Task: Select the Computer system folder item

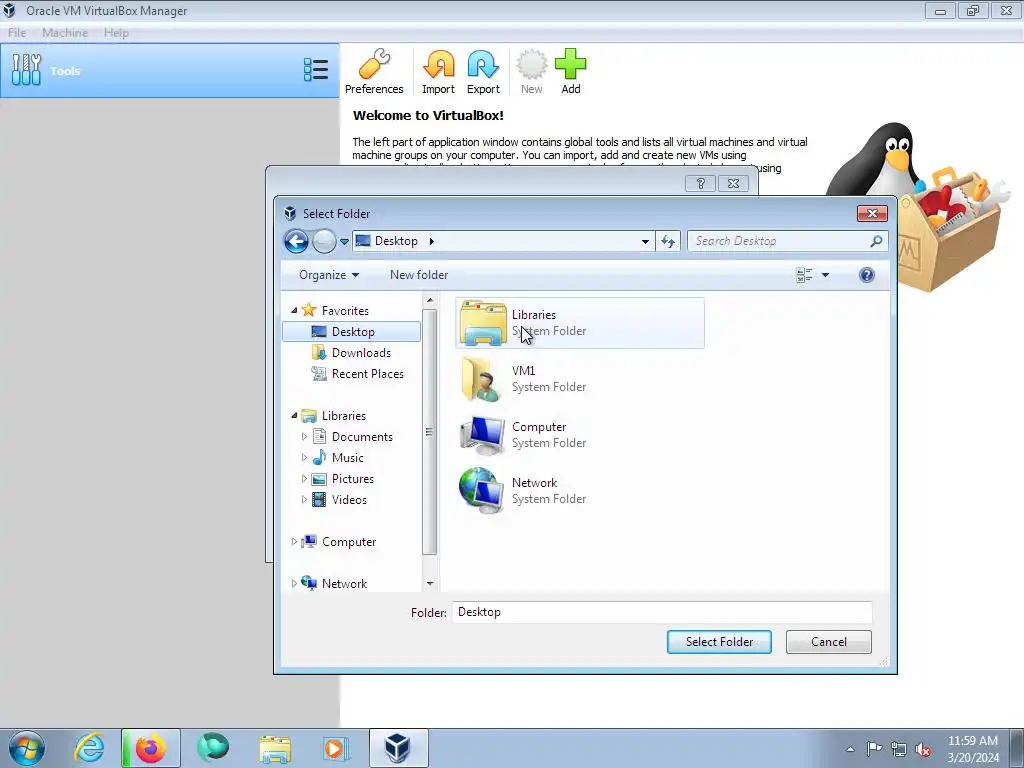Action: 580,435
